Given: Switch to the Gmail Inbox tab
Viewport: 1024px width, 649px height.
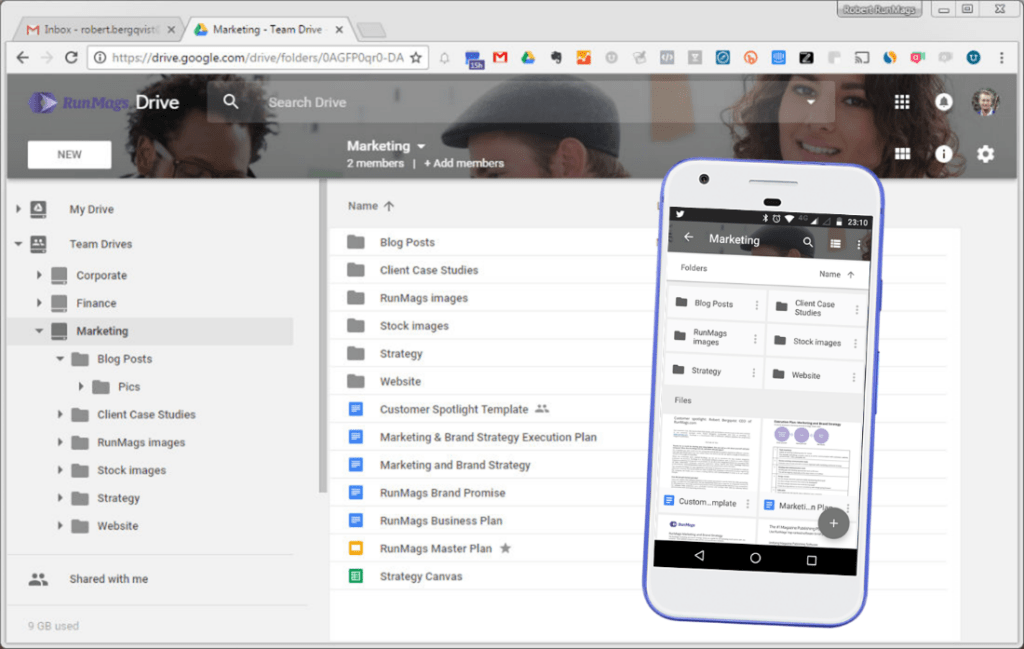Looking at the screenshot, I should click(x=101, y=29).
